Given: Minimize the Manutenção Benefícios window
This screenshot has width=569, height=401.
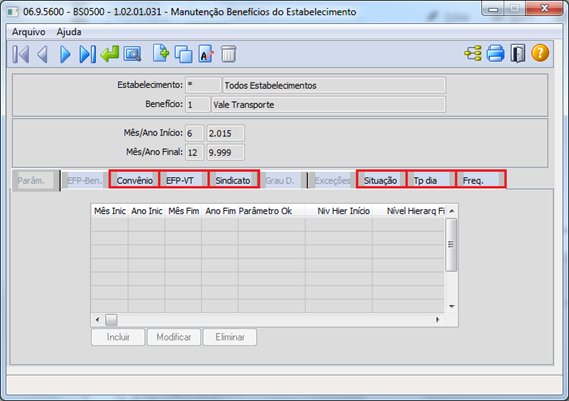Looking at the screenshot, I should [x=493, y=9].
